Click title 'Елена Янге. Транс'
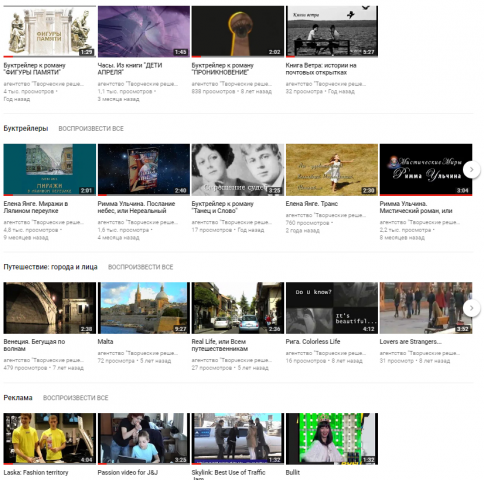Screen dimensions: 484x480 pyautogui.click(x=312, y=204)
